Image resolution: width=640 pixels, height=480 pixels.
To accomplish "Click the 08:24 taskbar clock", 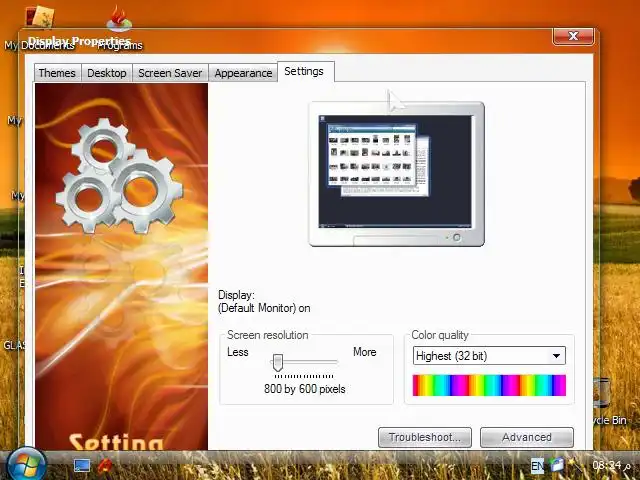I will click(x=611, y=465).
